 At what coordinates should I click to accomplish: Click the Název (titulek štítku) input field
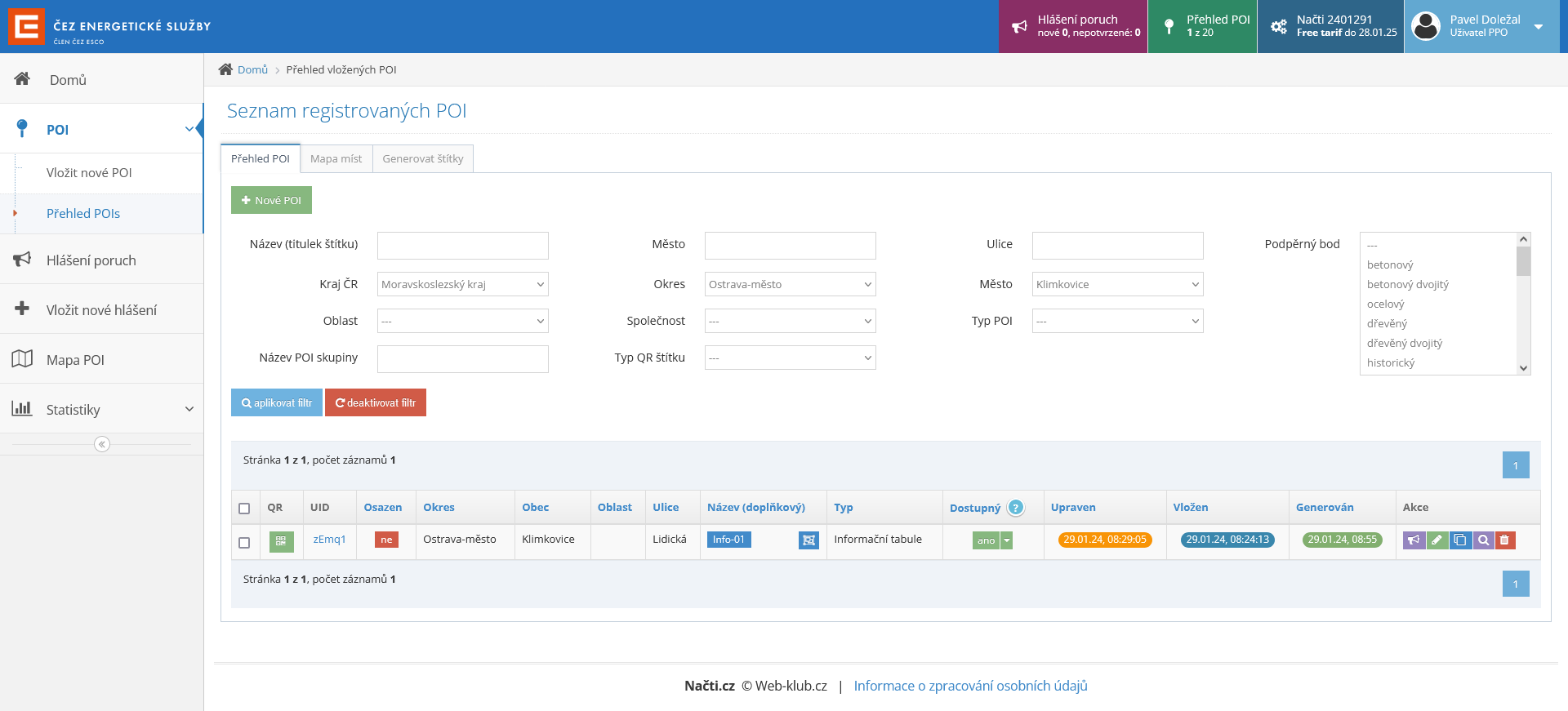(462, 246)
